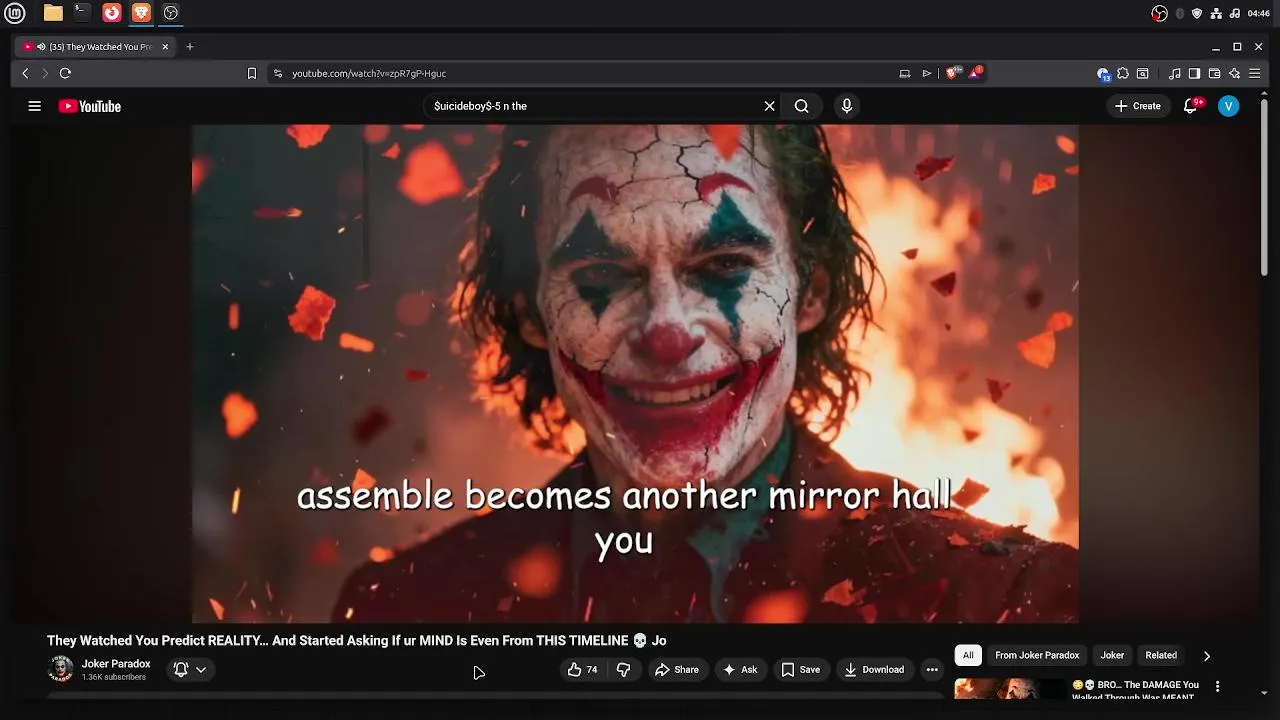Image resolution: width=1280 pixels, height=720 pixels.
Task: Bookmark this page
Action: click(x=252, y=73)
